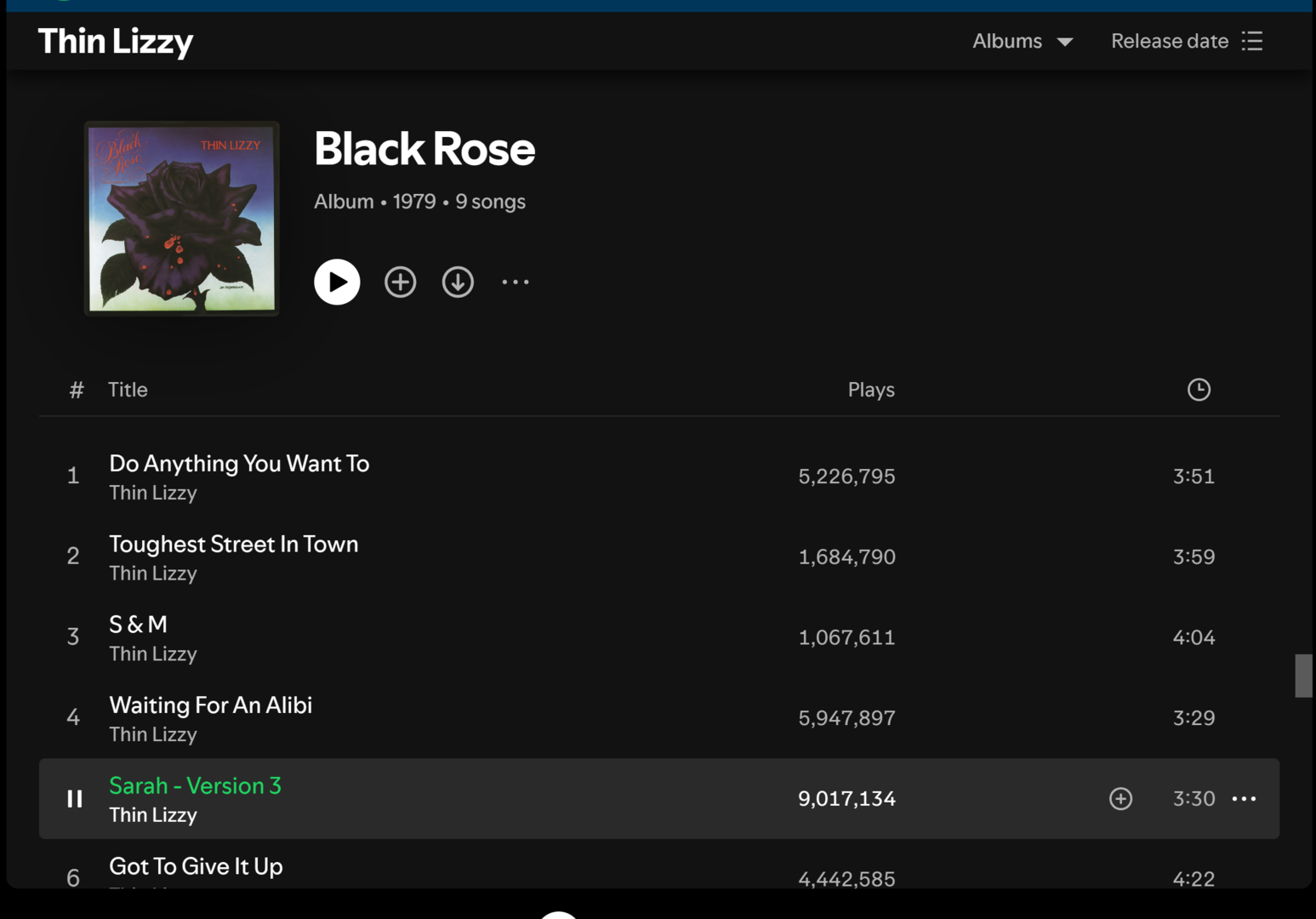The width and height of the screenshot is (1316, 919).
Task: Pause the playing Sarah - Version 3 track
Action: pyautogui.click(x=75, y=798)
